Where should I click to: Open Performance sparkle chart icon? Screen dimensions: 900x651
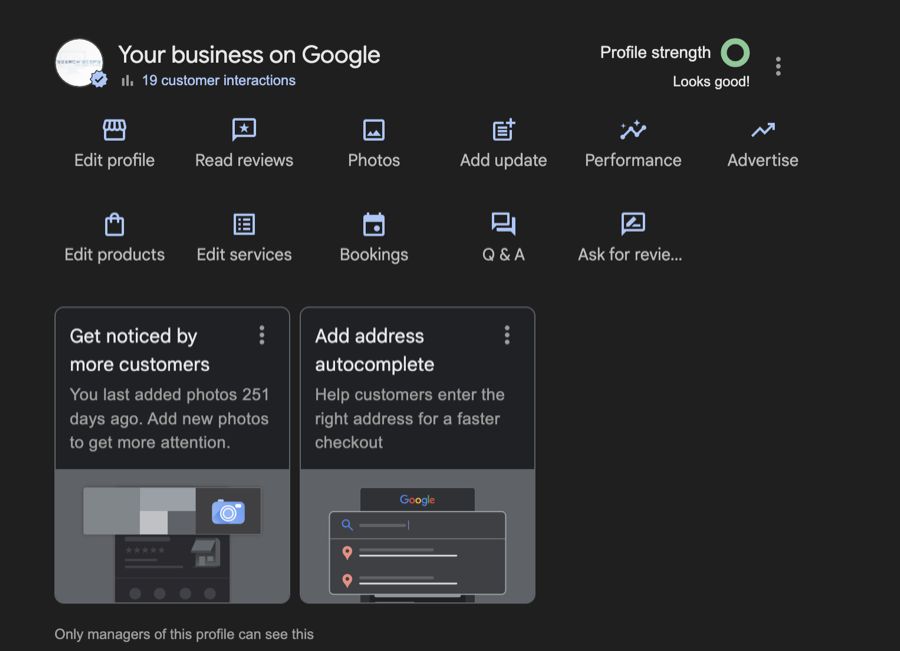633,130
